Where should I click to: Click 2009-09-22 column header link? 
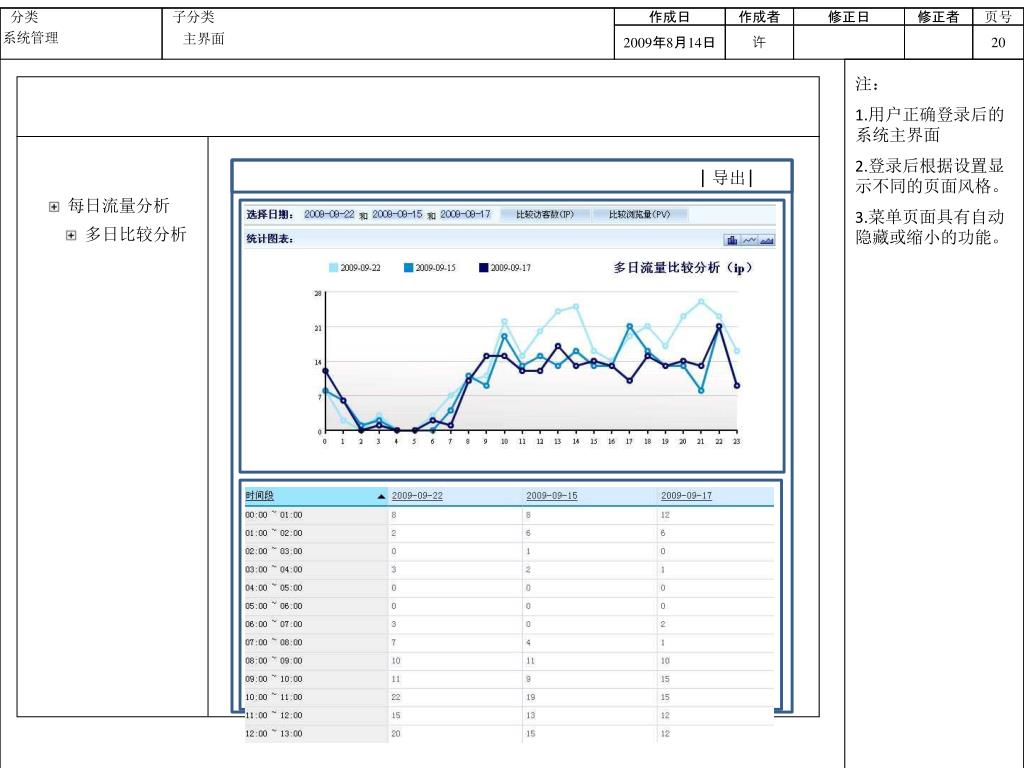coord(417,496)
